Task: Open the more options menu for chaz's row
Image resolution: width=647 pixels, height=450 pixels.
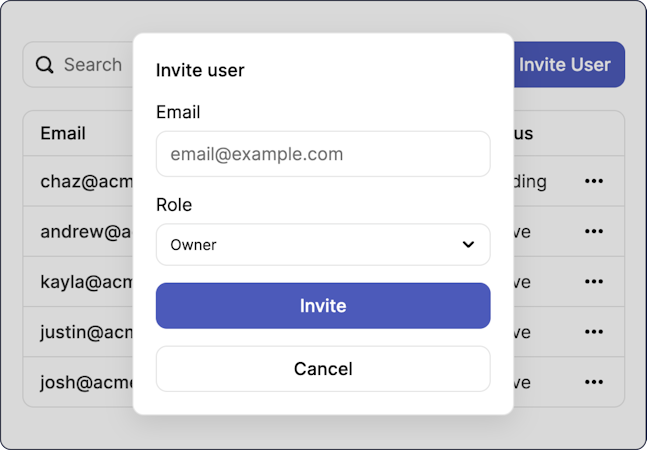Action: tap(594, 181)
